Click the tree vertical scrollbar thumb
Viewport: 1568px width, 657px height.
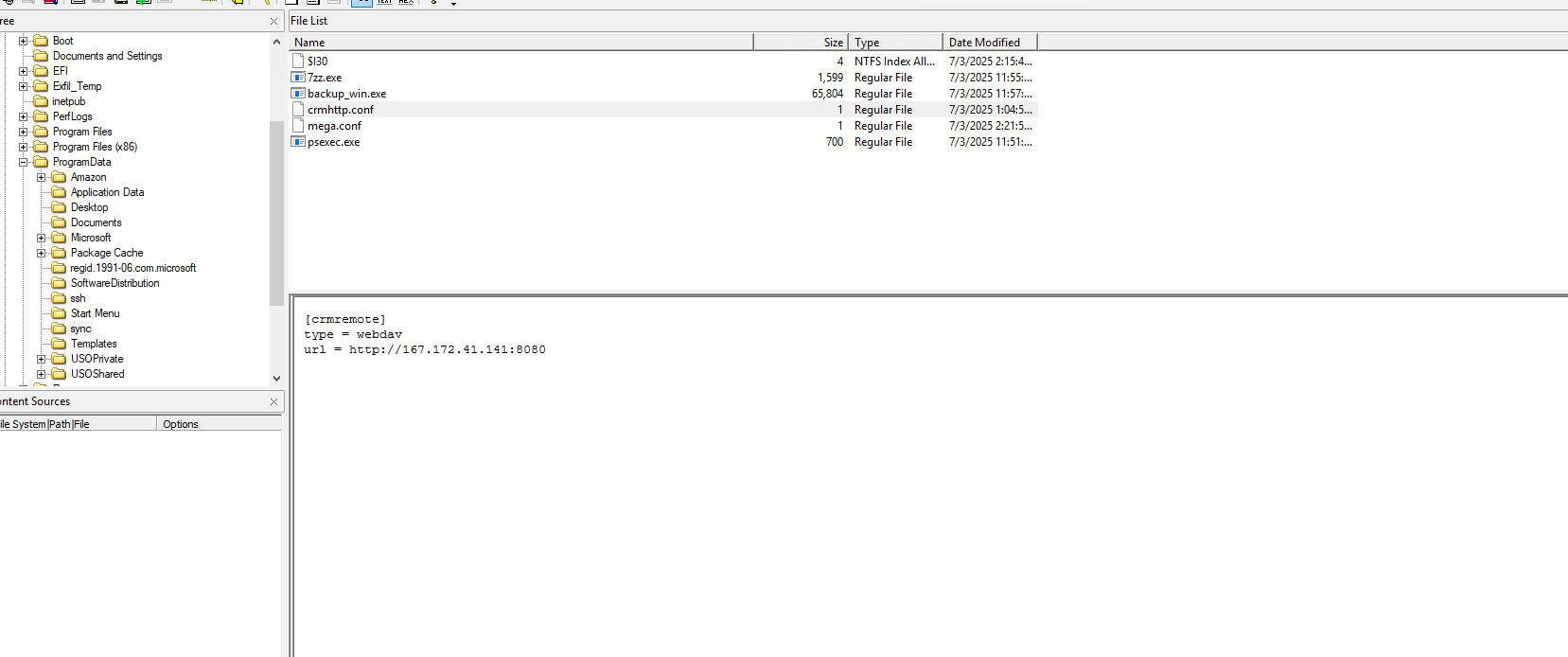coord(276,213)
